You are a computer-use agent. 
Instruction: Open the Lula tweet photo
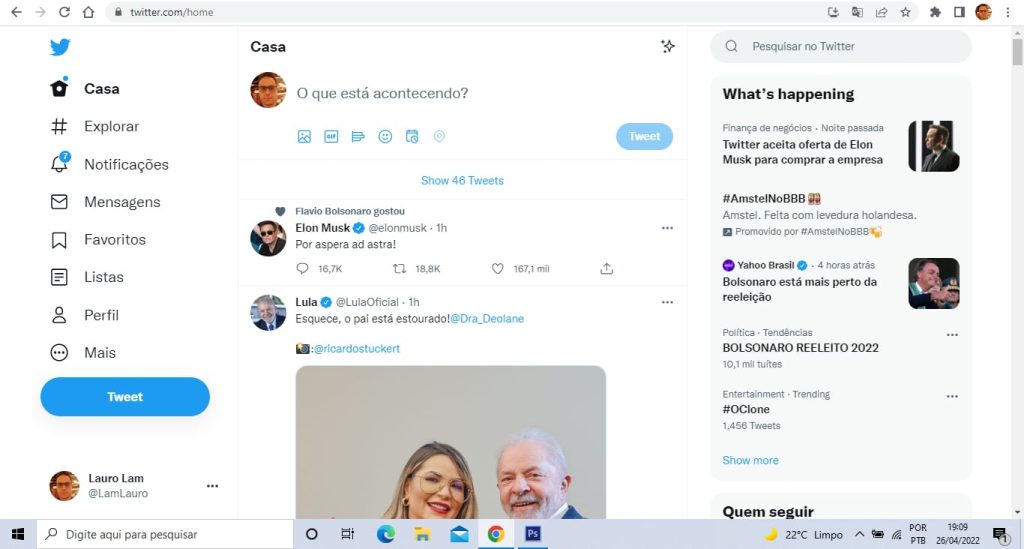click(x=451, y=442)
